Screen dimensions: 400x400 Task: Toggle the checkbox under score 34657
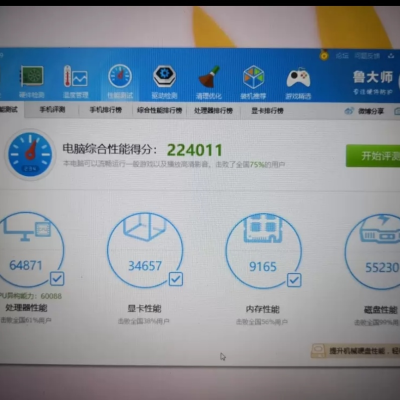tap(176, 279)
